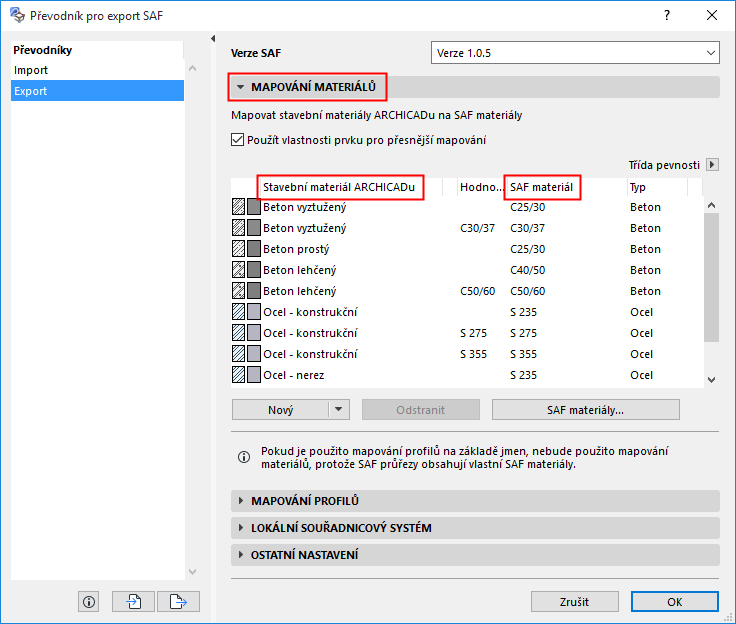Click the hatch icon of Ocel - konstrukční S 275 row
Viewport: 736px width, 624px height.
click(x=238, y=333)
